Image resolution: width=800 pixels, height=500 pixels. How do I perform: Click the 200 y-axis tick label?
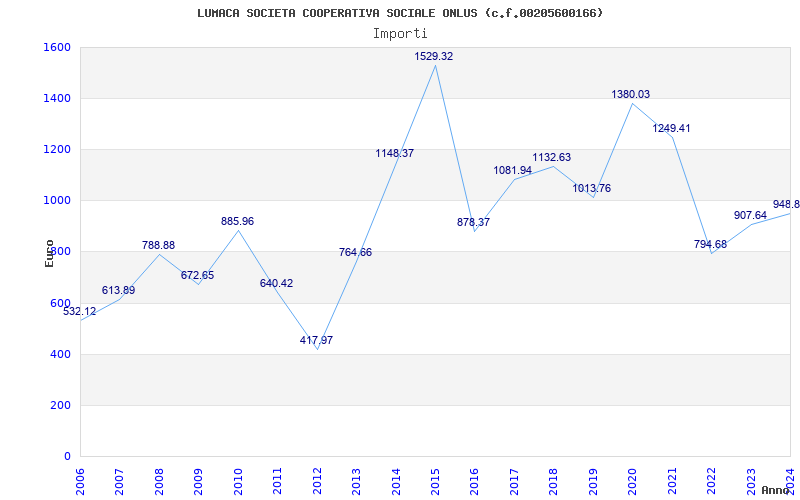pos(61,405)
